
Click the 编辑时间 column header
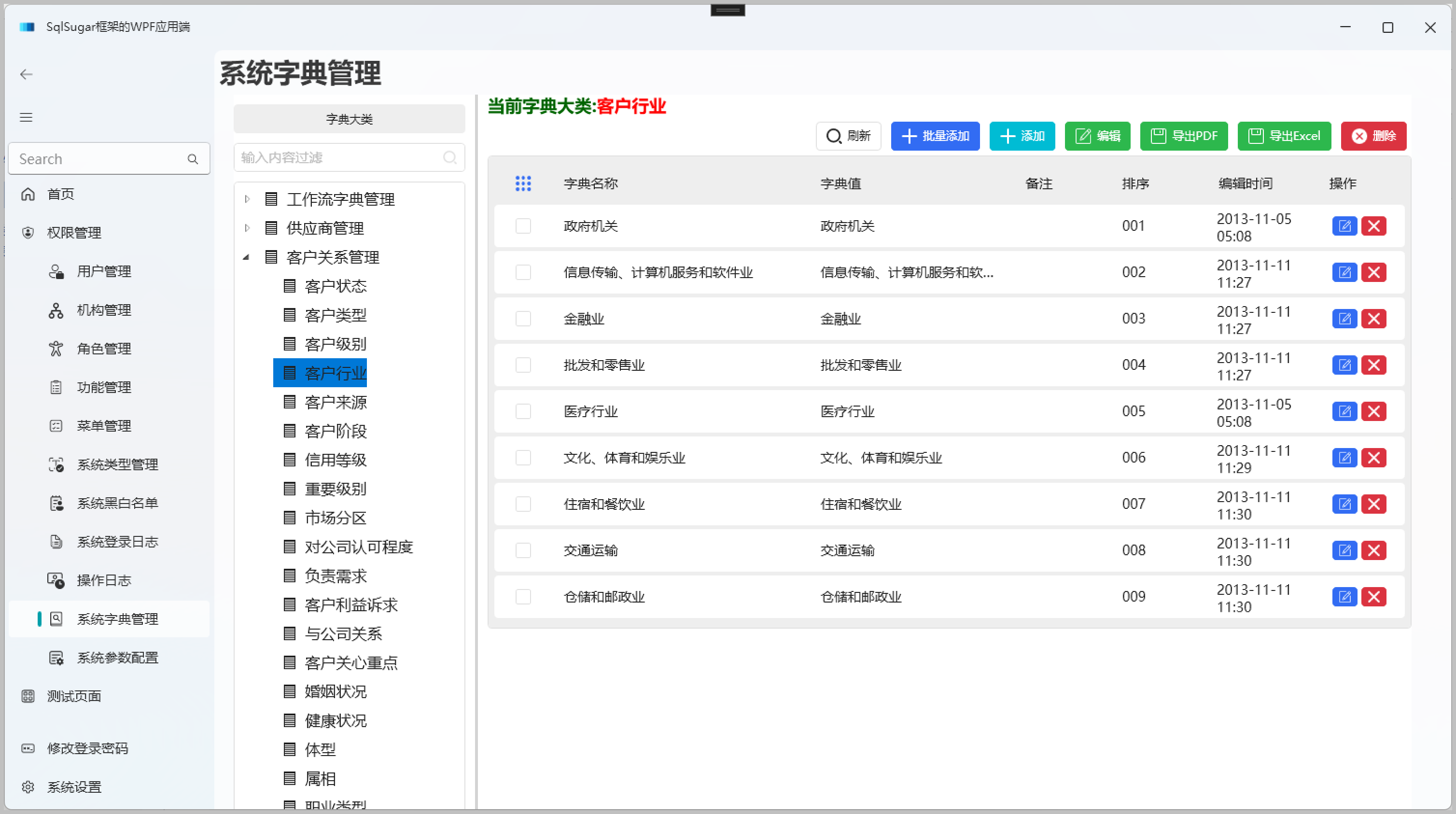1245,184
